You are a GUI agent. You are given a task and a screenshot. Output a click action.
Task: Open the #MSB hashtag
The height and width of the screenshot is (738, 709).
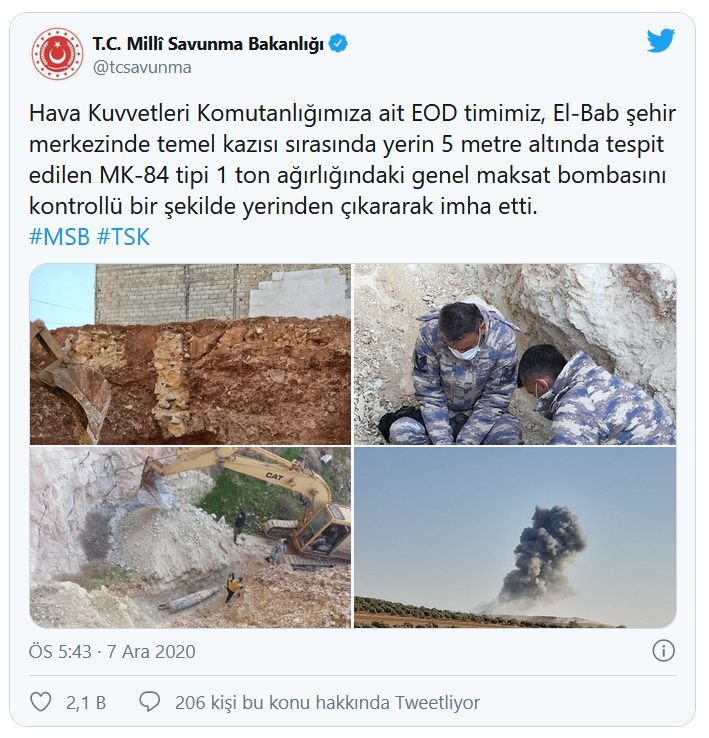(59, 236)
